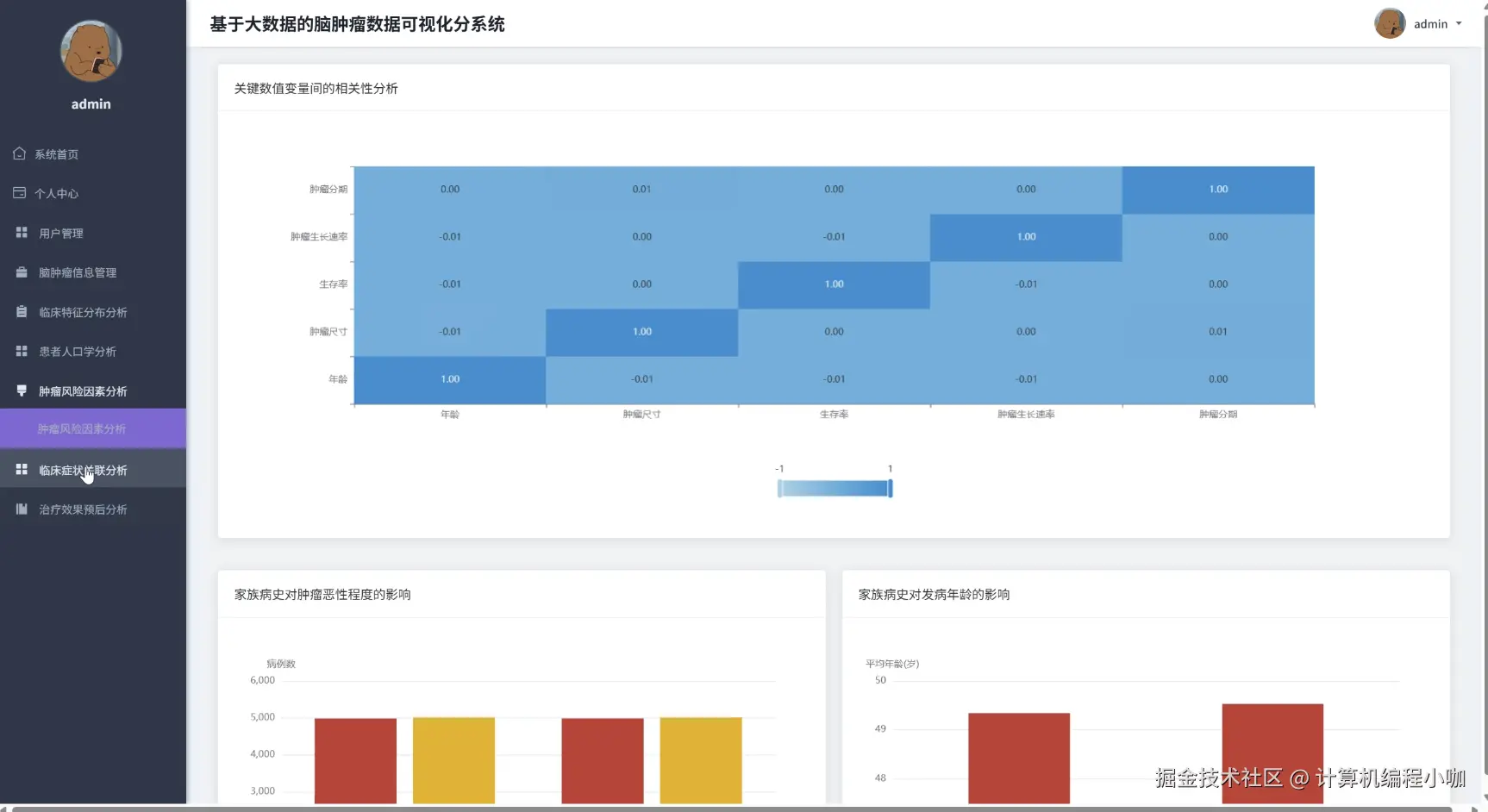Click heatmap cell 肿瘤分期 row, 肿瘤尺寸 column (0.01)
The width and height of the screenshot is (1488, 812).
642,190
